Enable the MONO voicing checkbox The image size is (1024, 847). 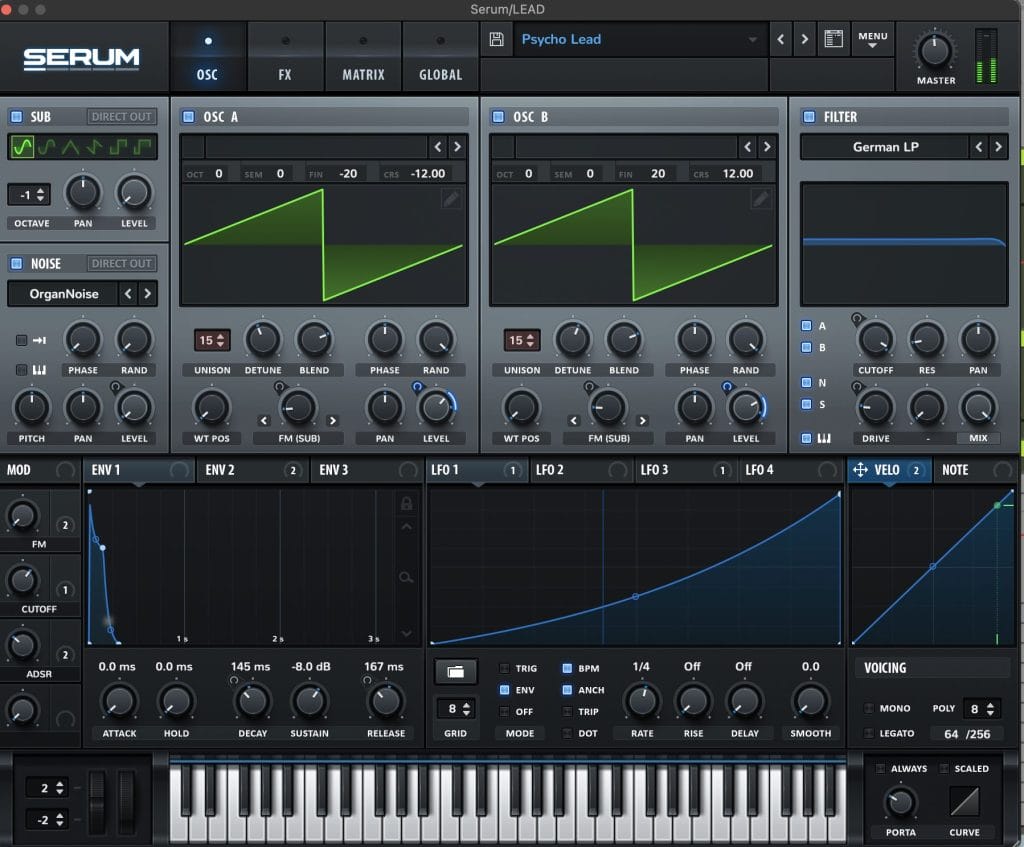869,708
